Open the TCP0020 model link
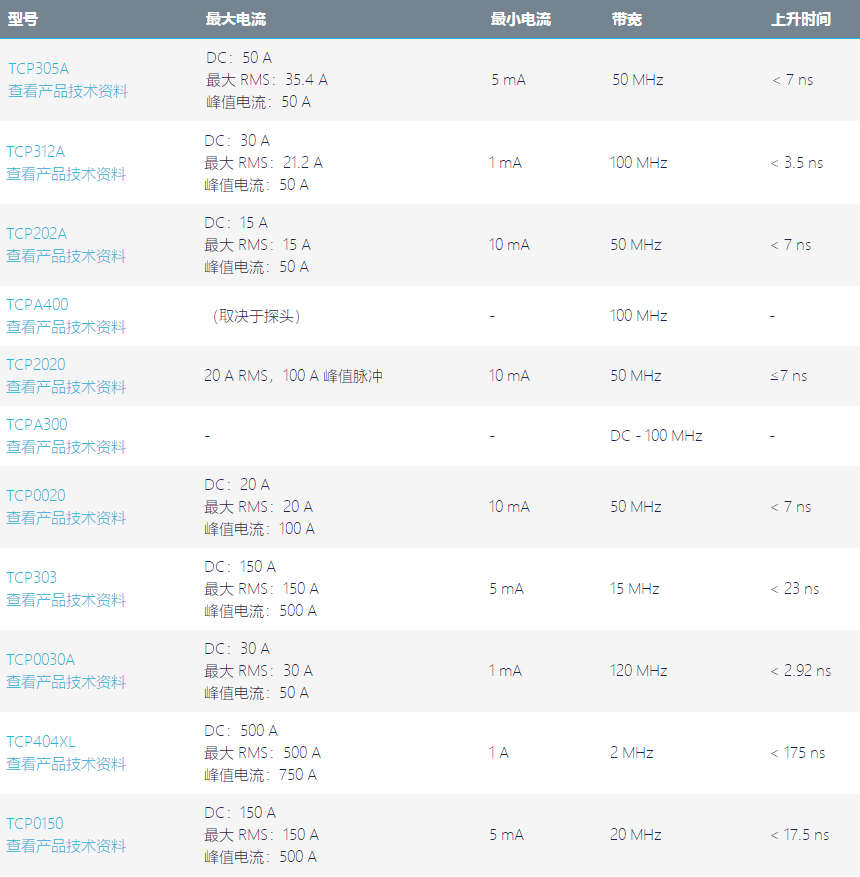 coord(36,496)
